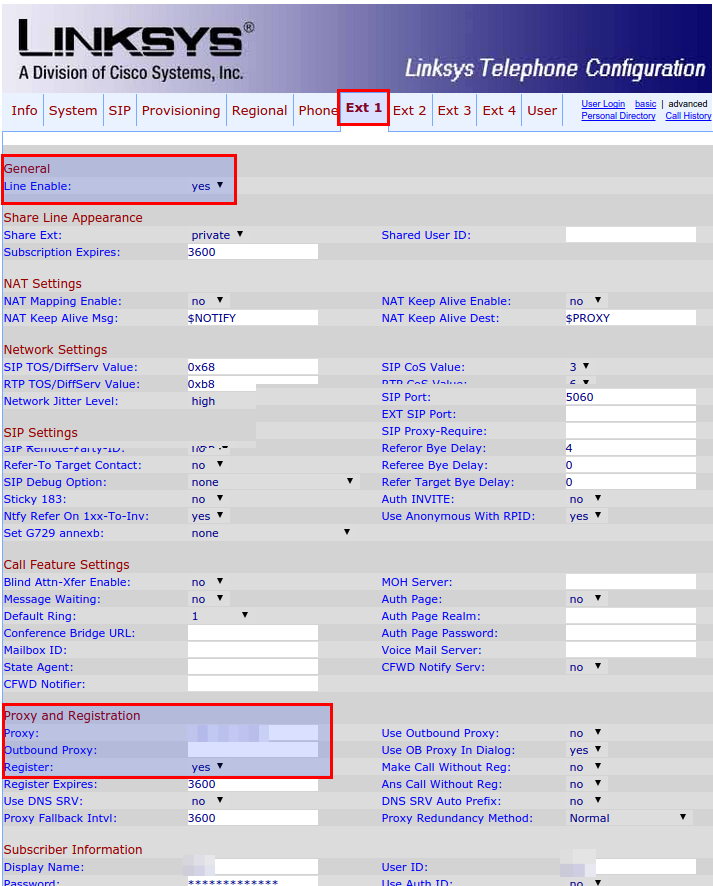713x886 pixels.
Task: Click the NAT Keep Alive Dest field
Action: click(631, 318)
